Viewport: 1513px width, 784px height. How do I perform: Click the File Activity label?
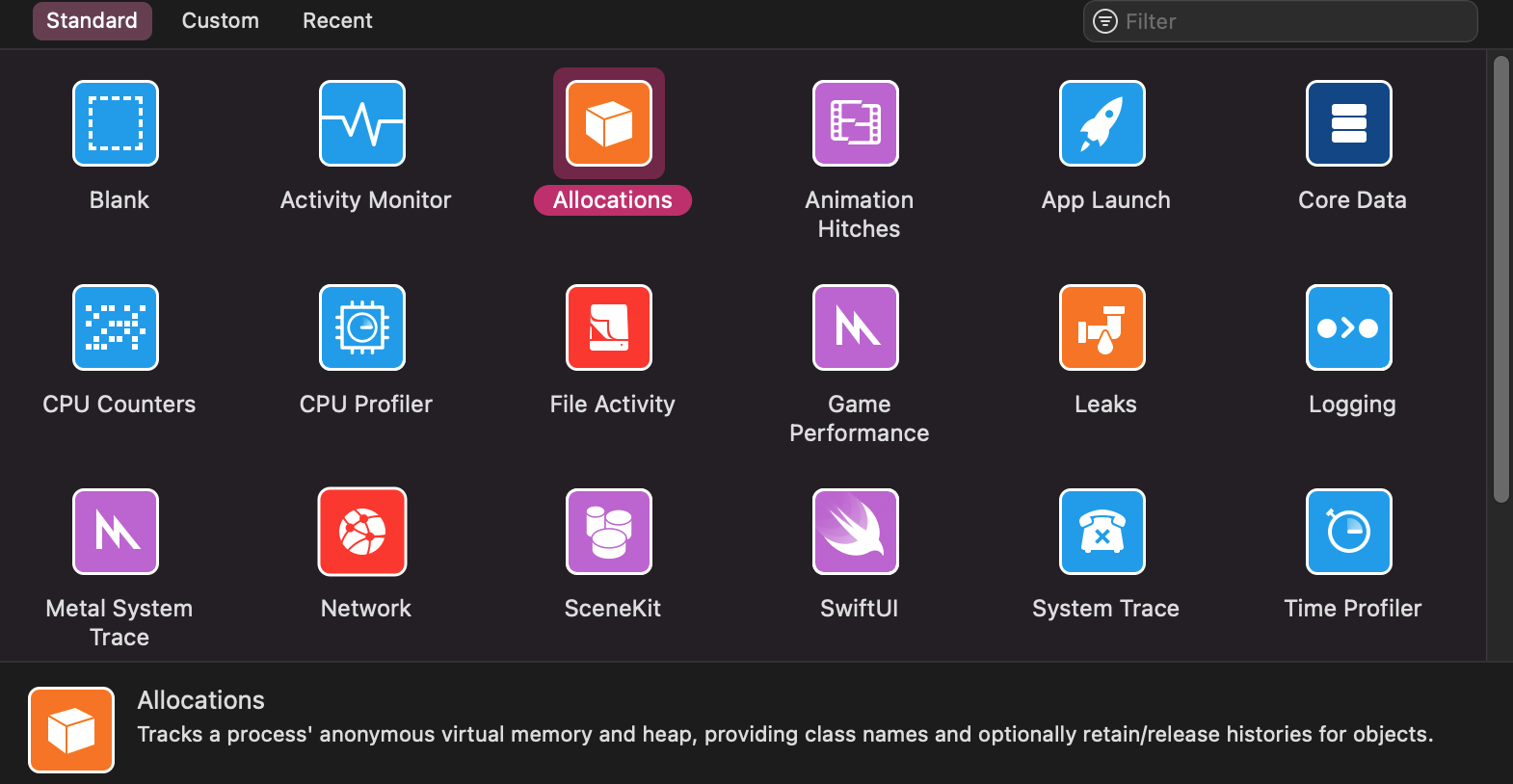(x=613, y=405)
